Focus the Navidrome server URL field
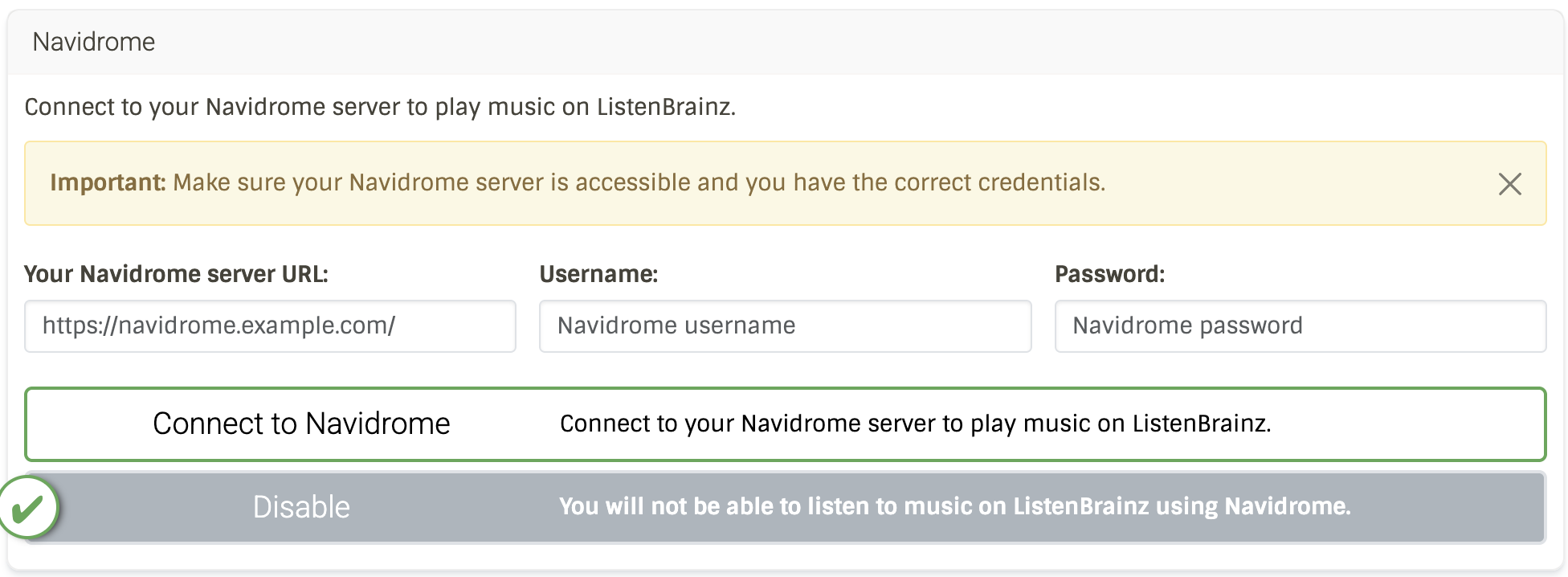Image resolution: width=1568 pixels, height=577 pixels. pyautogui.click(x=270, y=326)
